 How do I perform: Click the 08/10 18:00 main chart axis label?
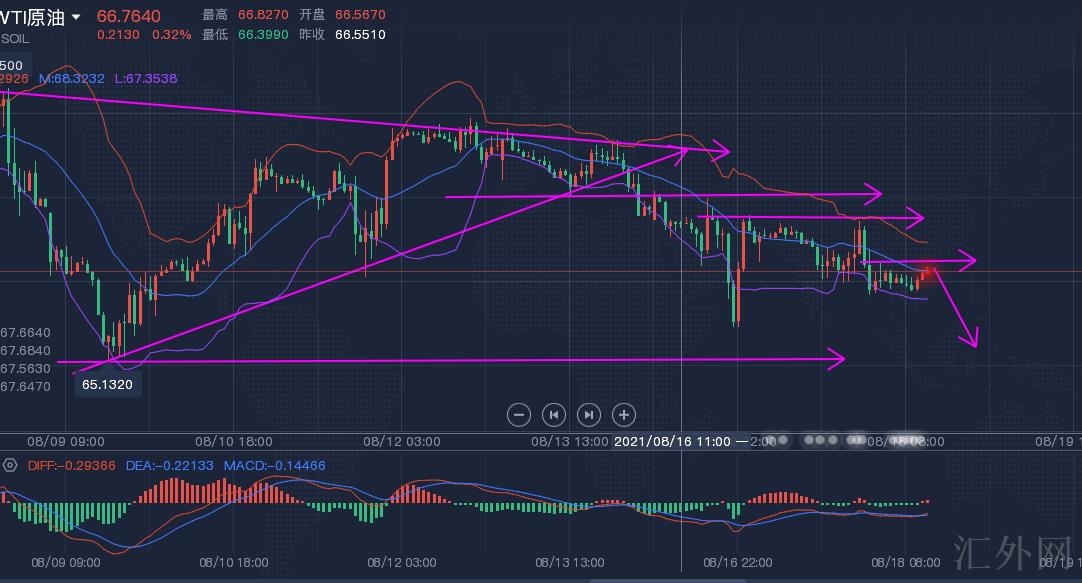(231, 440)
